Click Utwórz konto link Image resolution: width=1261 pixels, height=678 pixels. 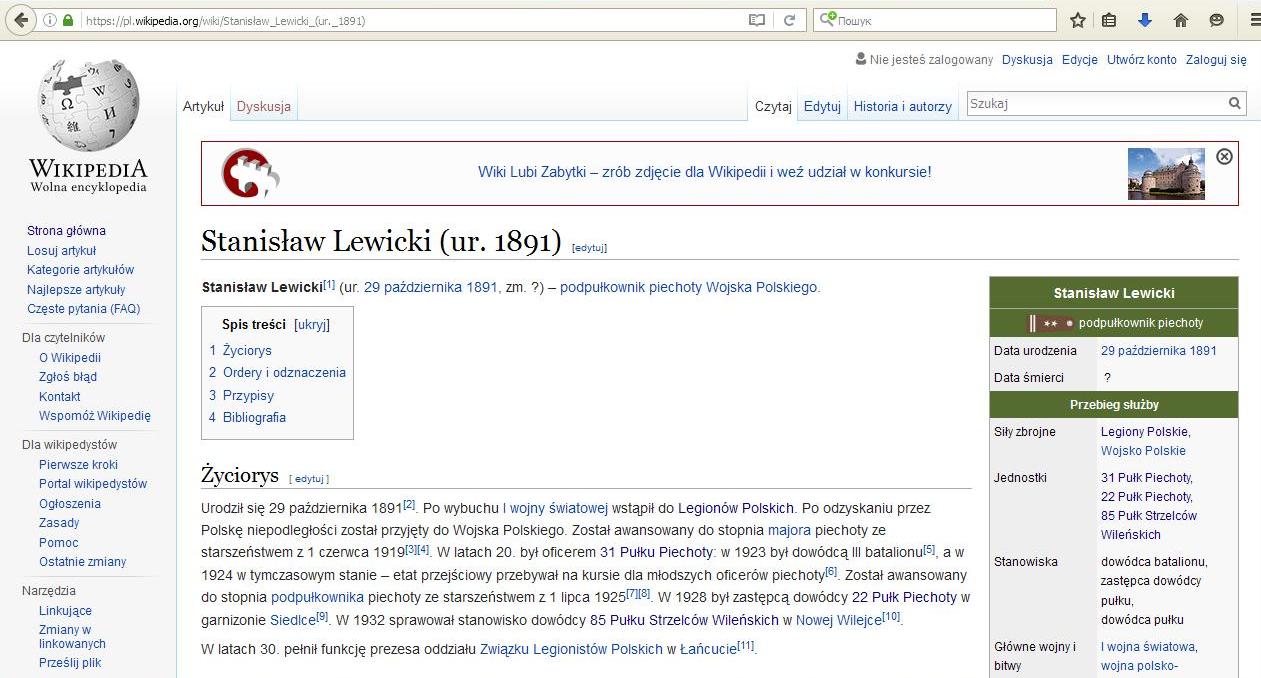pos(1141,59)
